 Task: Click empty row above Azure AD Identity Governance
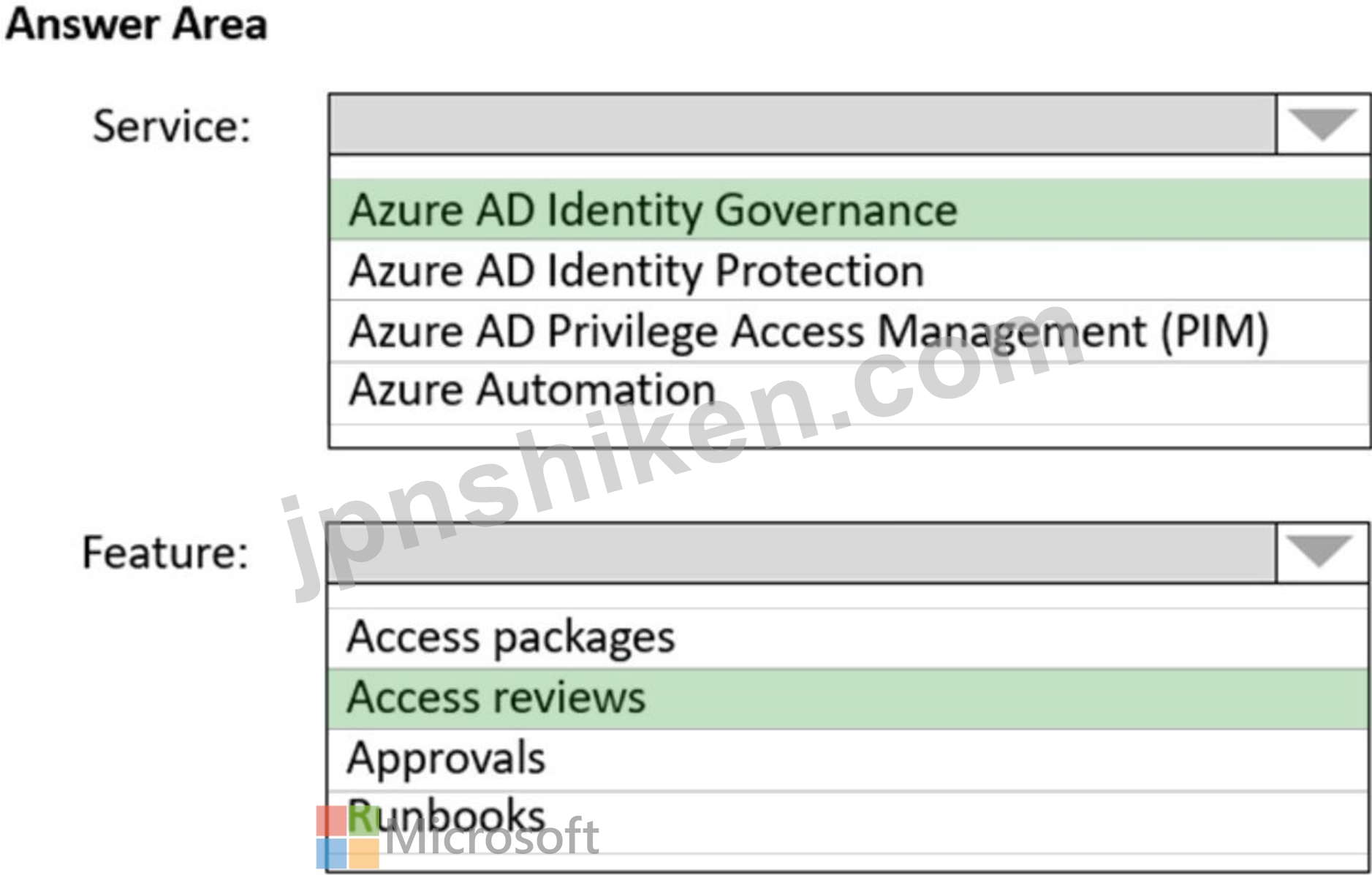[x=848, y=167]
